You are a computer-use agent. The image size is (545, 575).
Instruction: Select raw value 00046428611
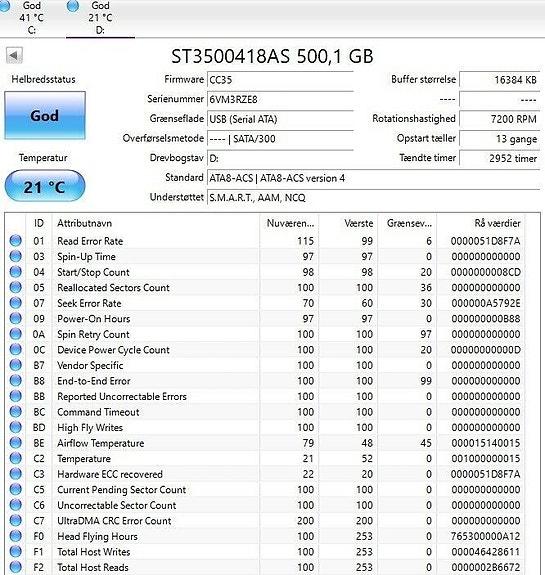pos(486,552)
